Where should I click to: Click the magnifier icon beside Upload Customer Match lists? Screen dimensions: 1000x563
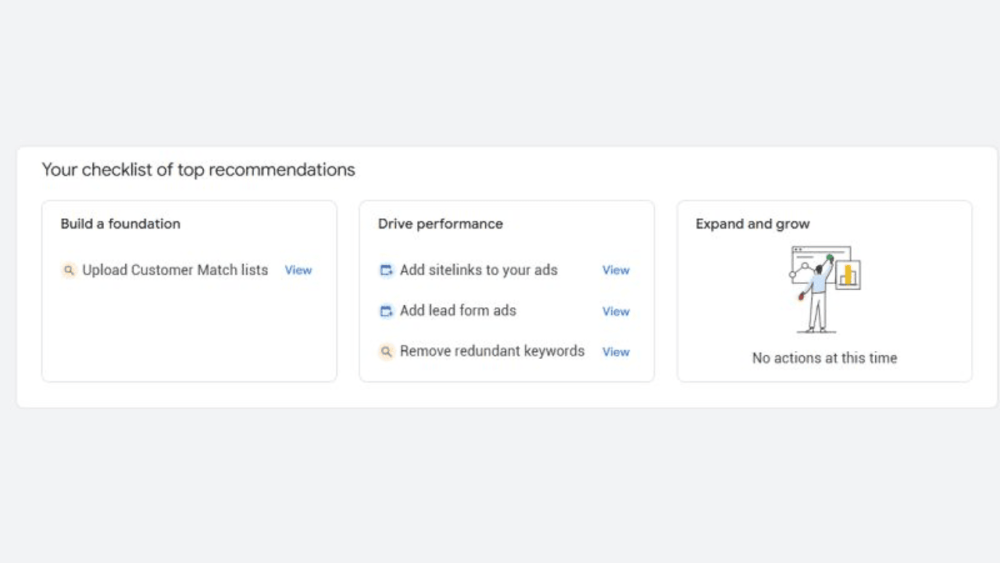[68, 270]
